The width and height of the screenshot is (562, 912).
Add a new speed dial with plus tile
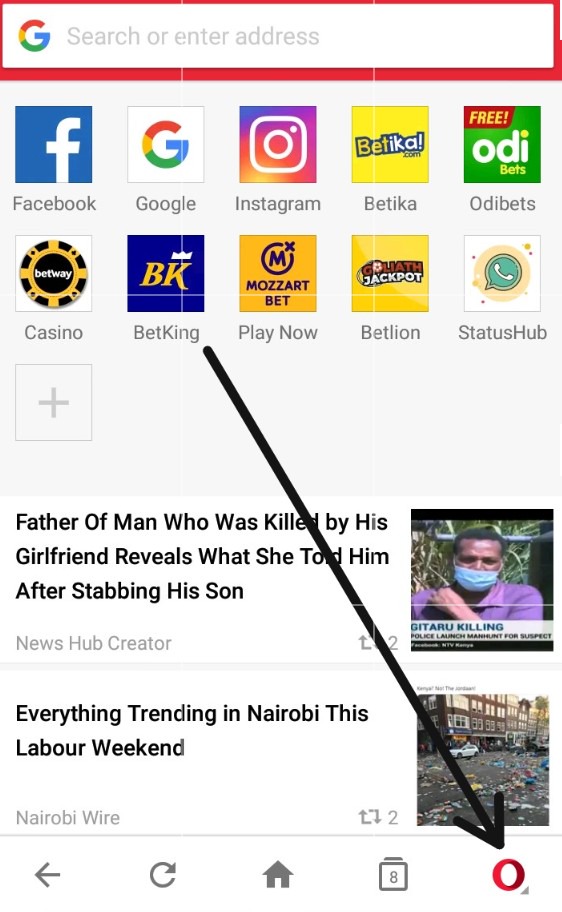click(x=54, y=402)
